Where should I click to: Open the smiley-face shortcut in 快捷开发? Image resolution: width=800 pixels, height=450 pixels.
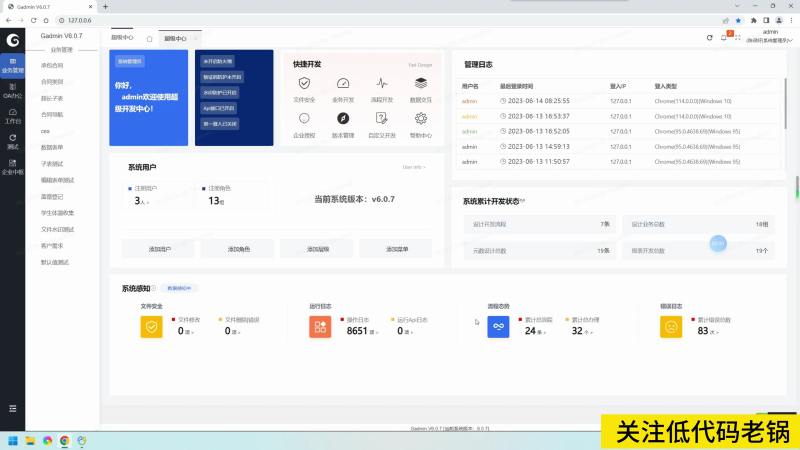point(304,118)
